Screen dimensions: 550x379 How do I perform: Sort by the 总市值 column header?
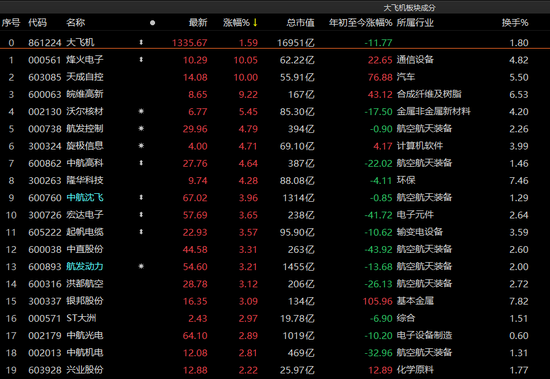pos(300,23)
